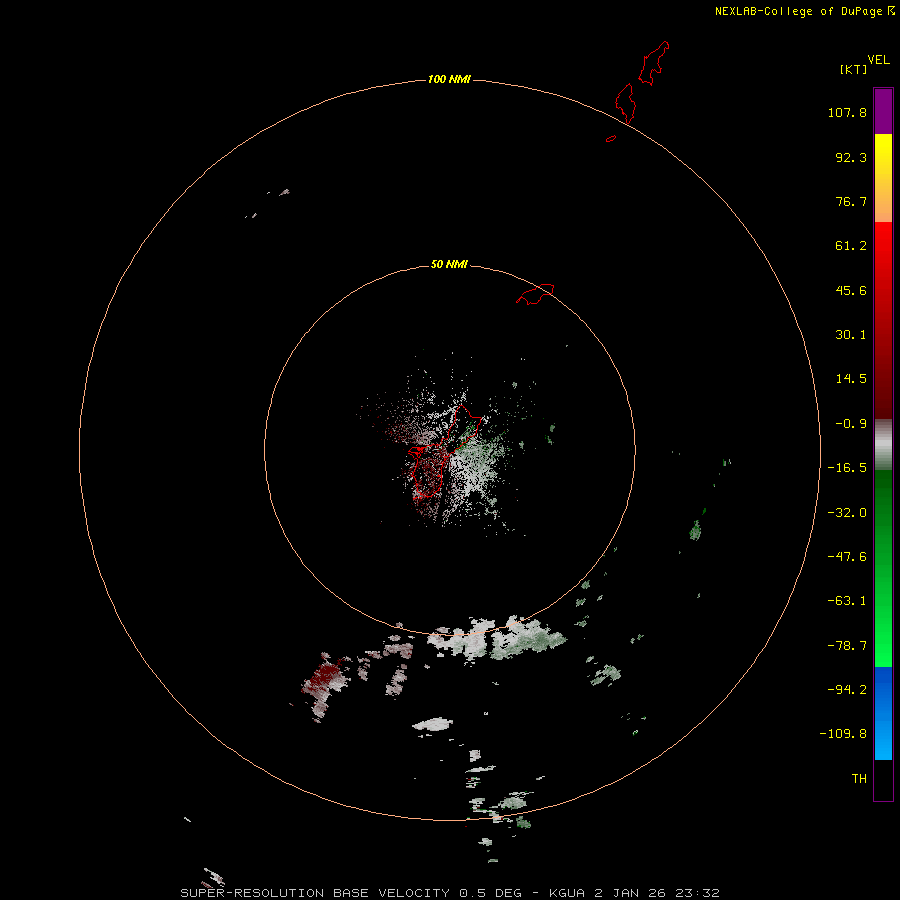900x900 pixels.
Task: Click the -0.9 legend value
Action: coord(851,424)
